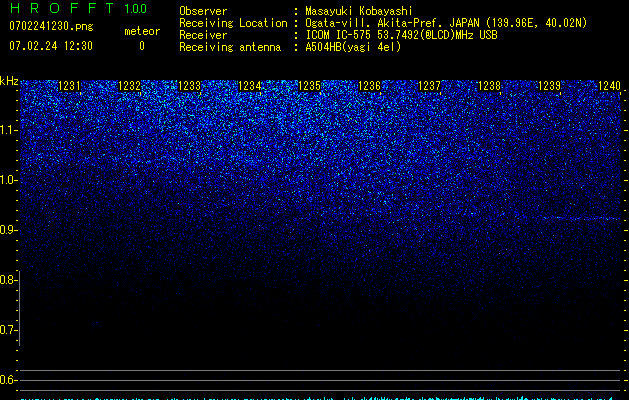
Task: Click the 0.8 kHz frequency tick label
Action: point(8,280)
